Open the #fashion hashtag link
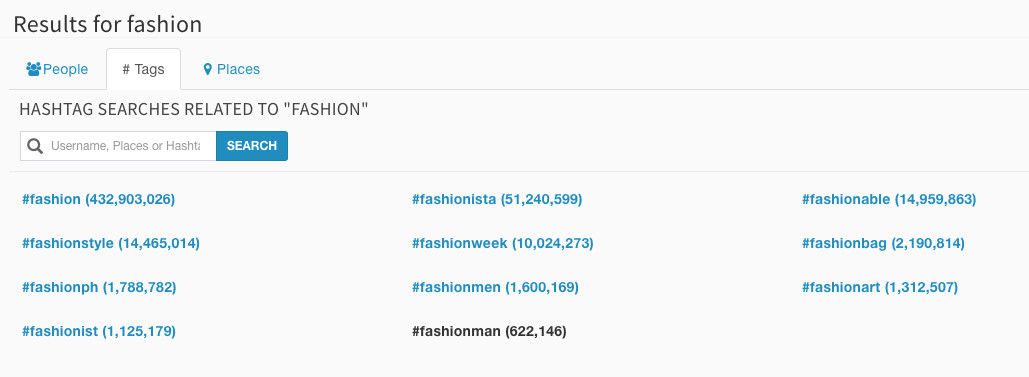This screenshot has width=1029, height=377. pyautogui.click(x=98, y=199)
